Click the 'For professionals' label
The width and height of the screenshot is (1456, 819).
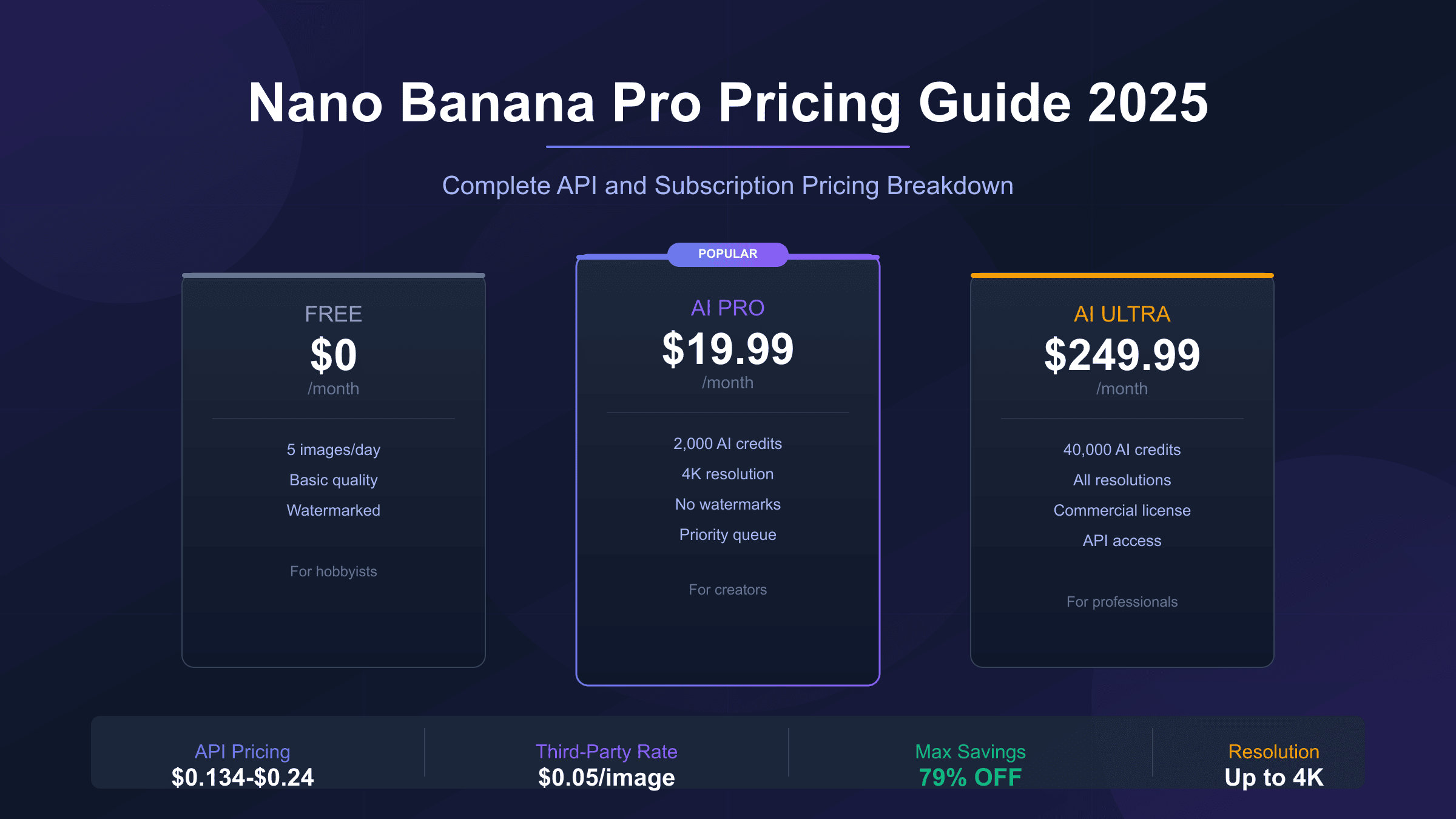click(x=1122, y=602)
